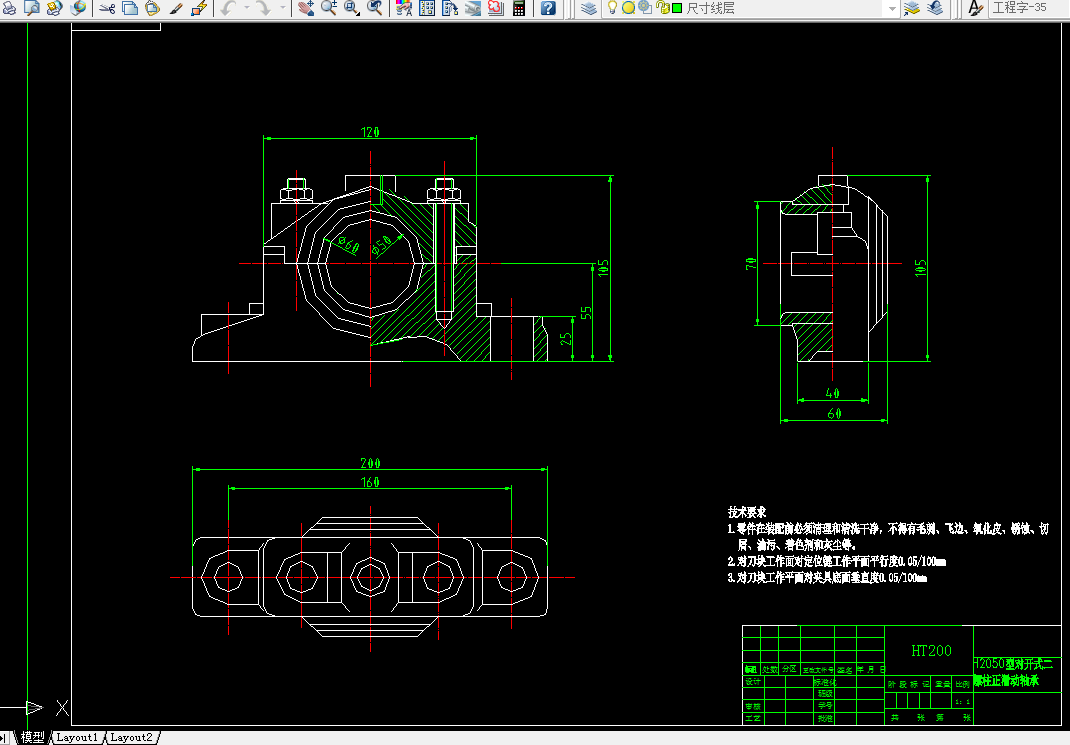Click the Undo arrow
The height and width of the screenshot is (745, 1070).
tap(229, 8)
